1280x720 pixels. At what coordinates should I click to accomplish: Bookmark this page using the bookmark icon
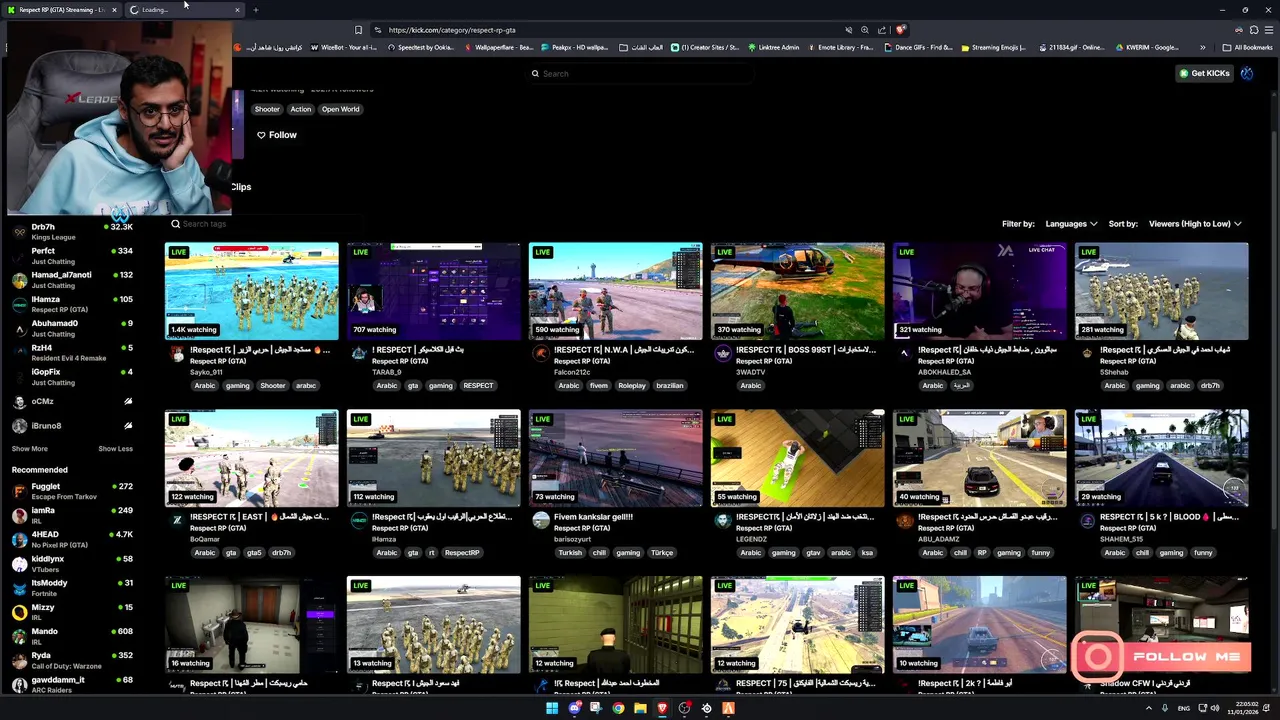[358, 30]
